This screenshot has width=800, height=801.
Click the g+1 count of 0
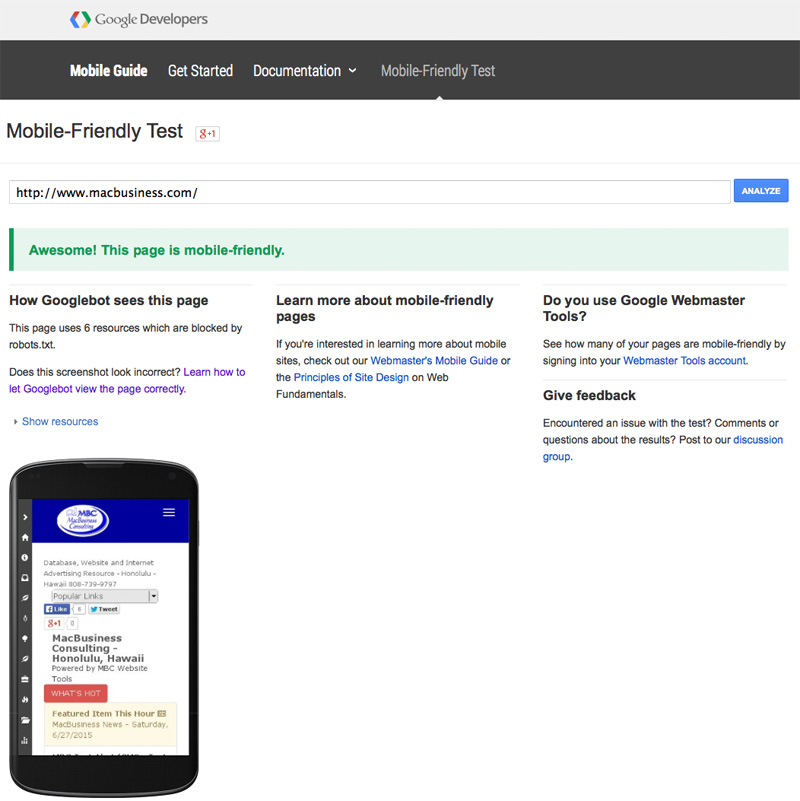(x=72, y=623)
